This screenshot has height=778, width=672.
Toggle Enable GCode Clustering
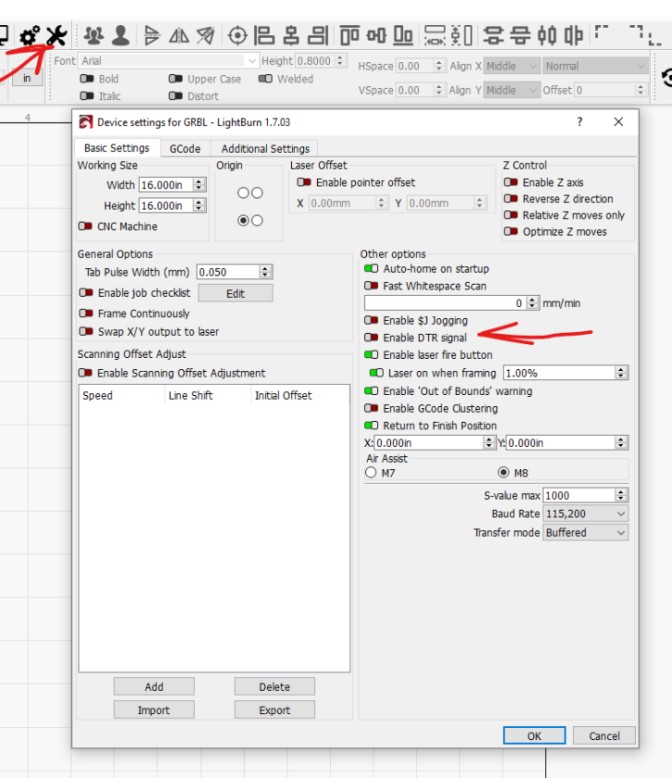[371, 408]
